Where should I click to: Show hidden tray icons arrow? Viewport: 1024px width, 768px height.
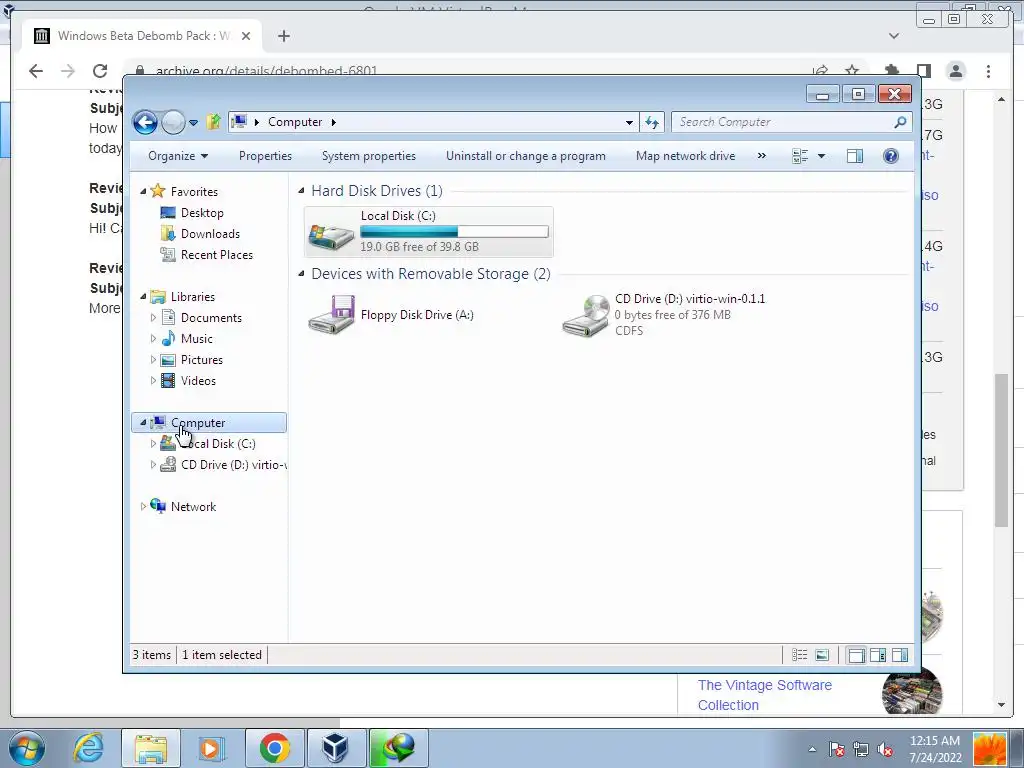(812, 749)
